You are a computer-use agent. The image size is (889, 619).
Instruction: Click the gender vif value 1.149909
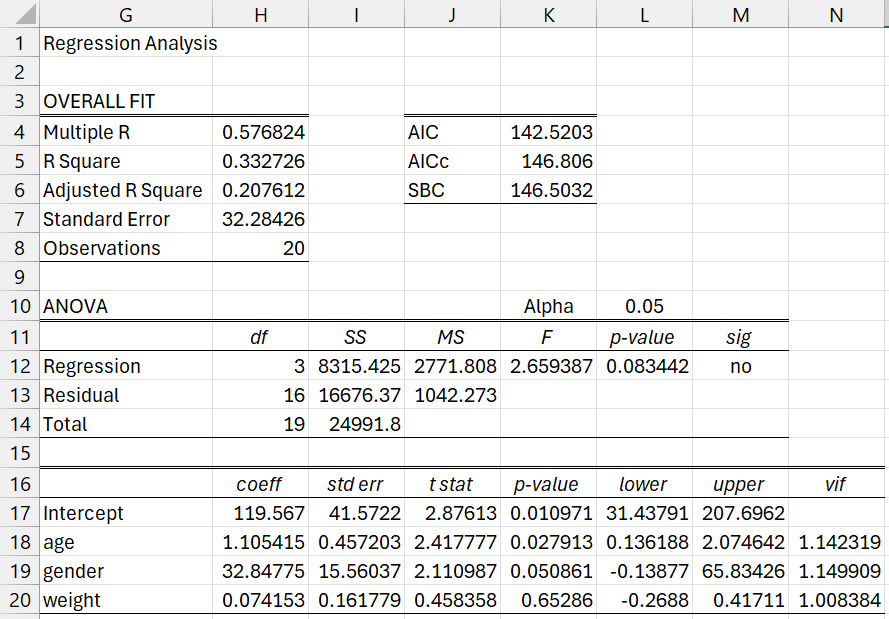837,571
